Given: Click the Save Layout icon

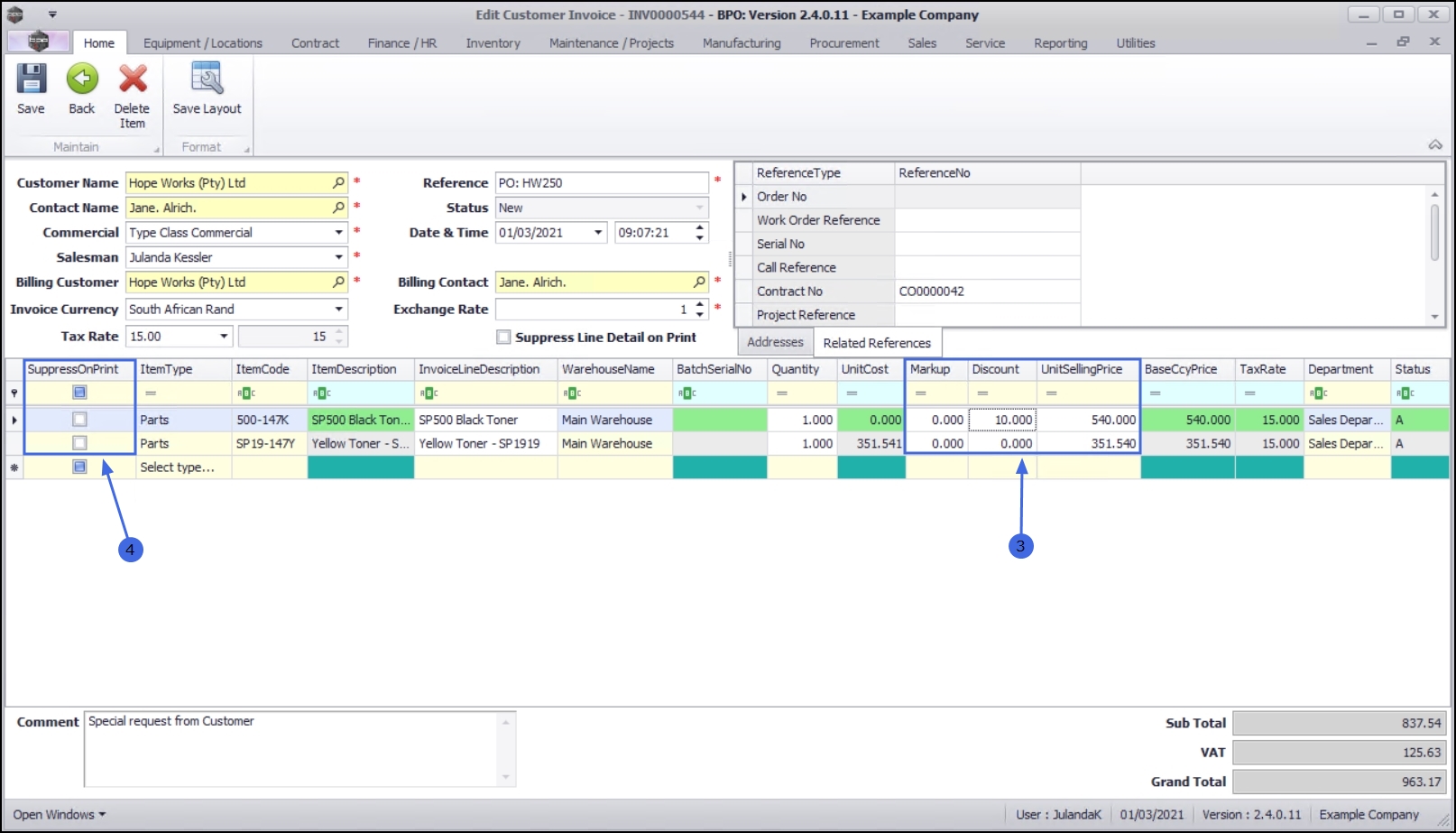Looking at the screenshot, I should point(207,79).
